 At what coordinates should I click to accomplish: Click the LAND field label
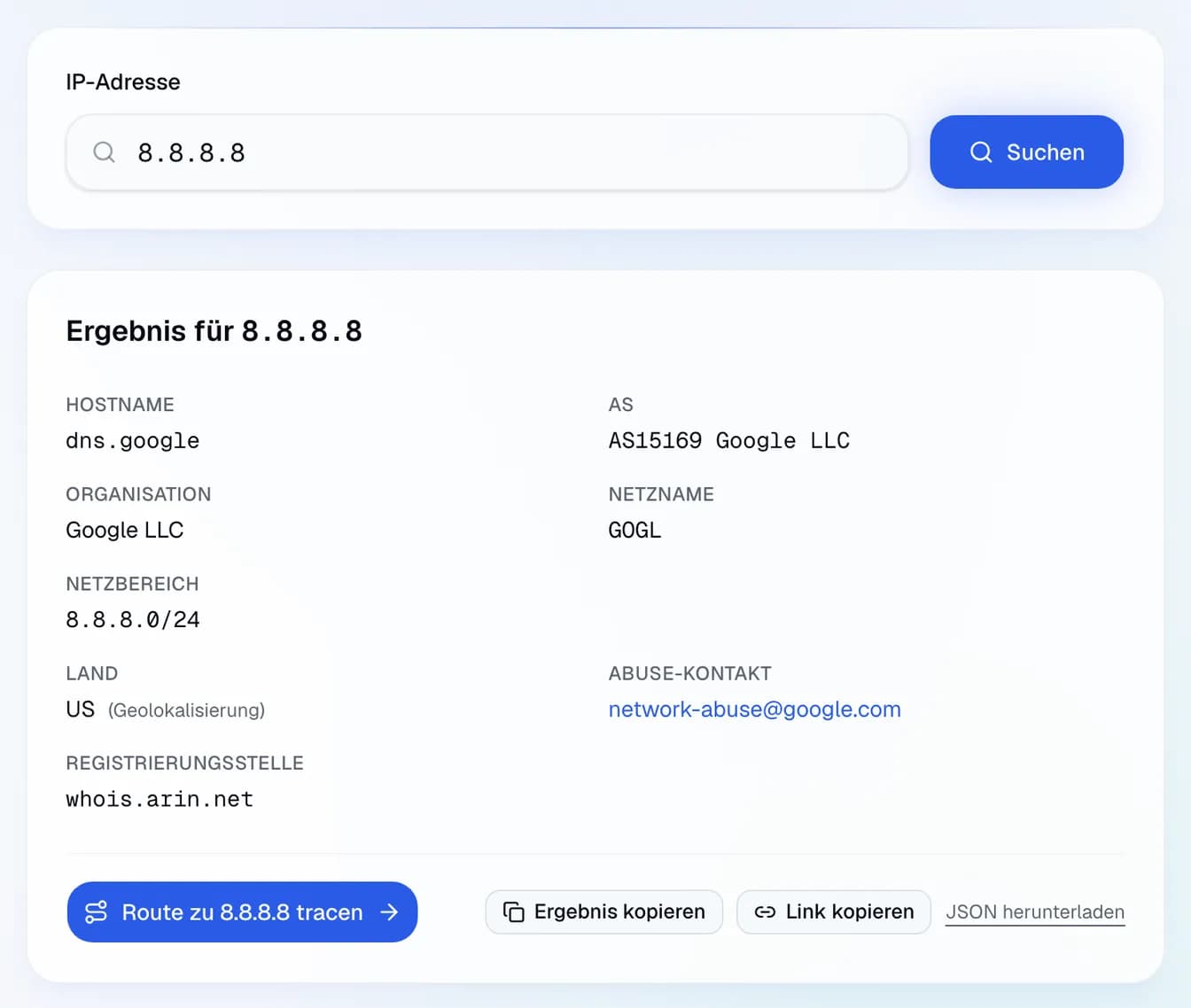(92, 673)
